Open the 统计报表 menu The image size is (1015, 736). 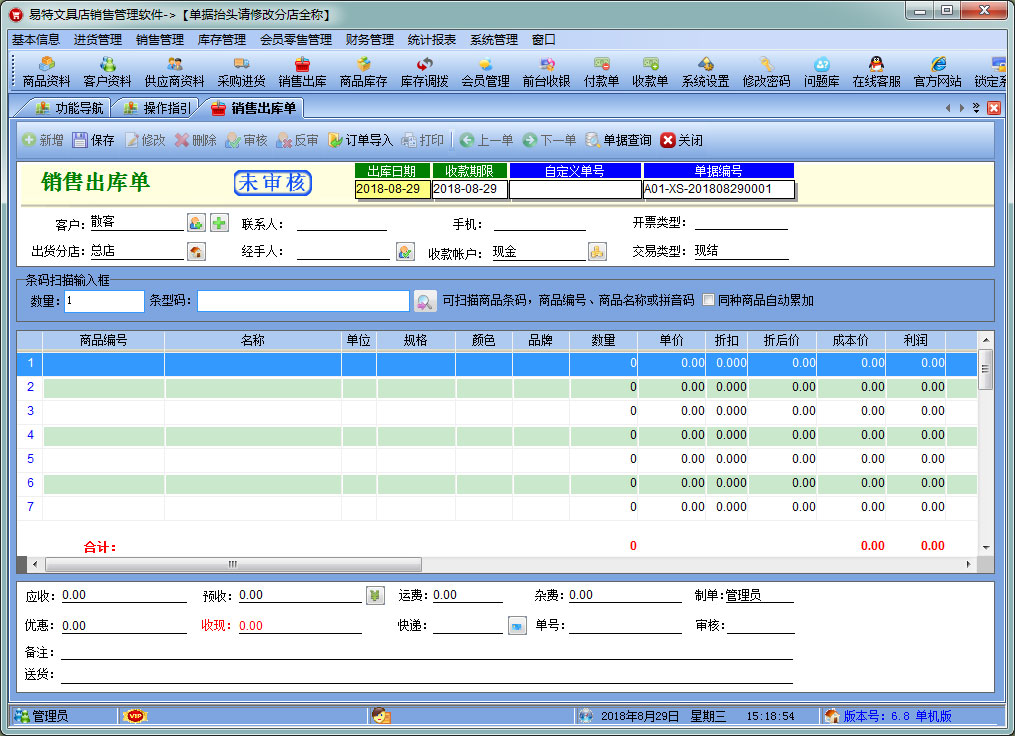(x=430, y=39)
